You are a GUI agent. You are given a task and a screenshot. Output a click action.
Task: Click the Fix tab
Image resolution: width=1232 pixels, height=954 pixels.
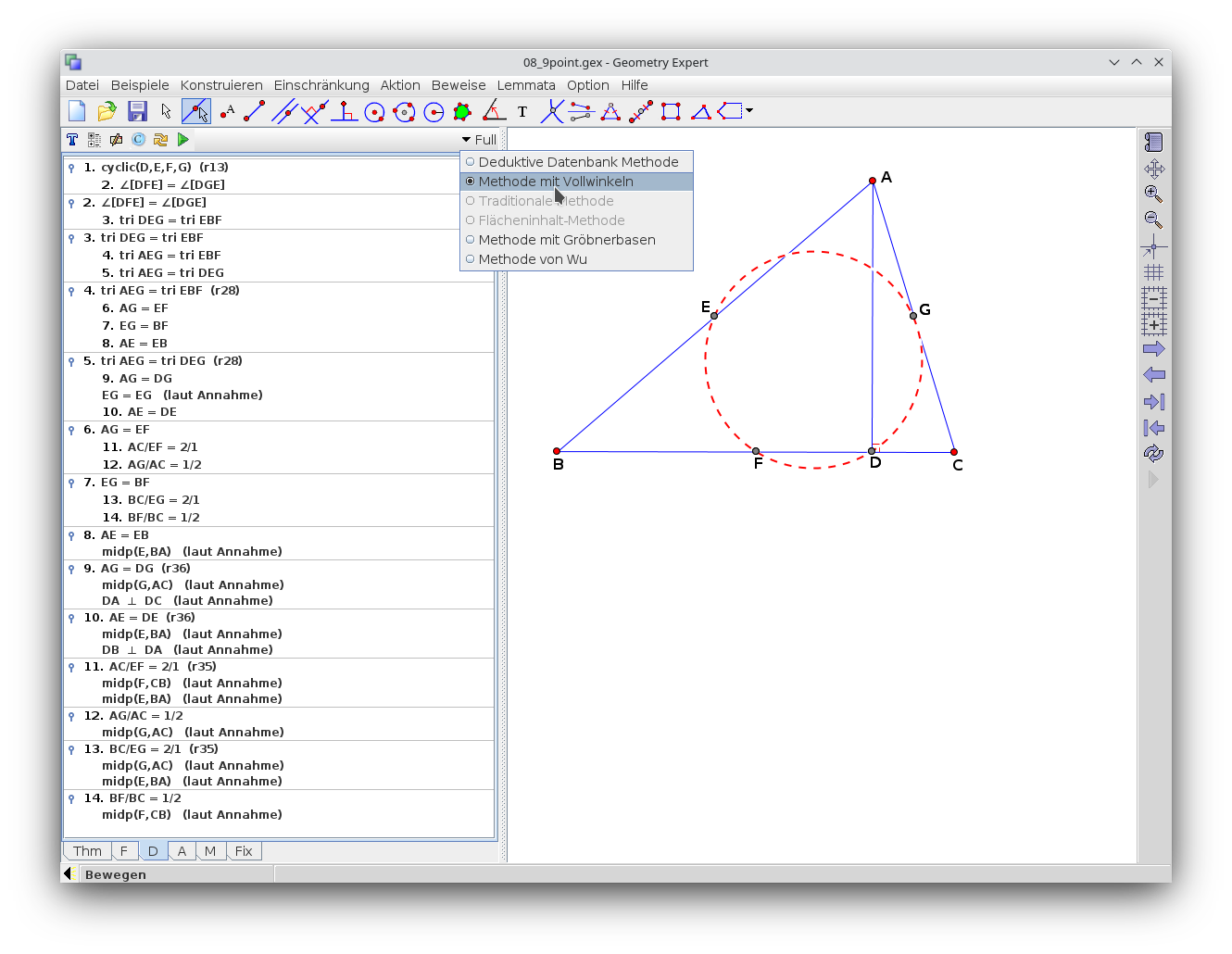pos(244,851)
